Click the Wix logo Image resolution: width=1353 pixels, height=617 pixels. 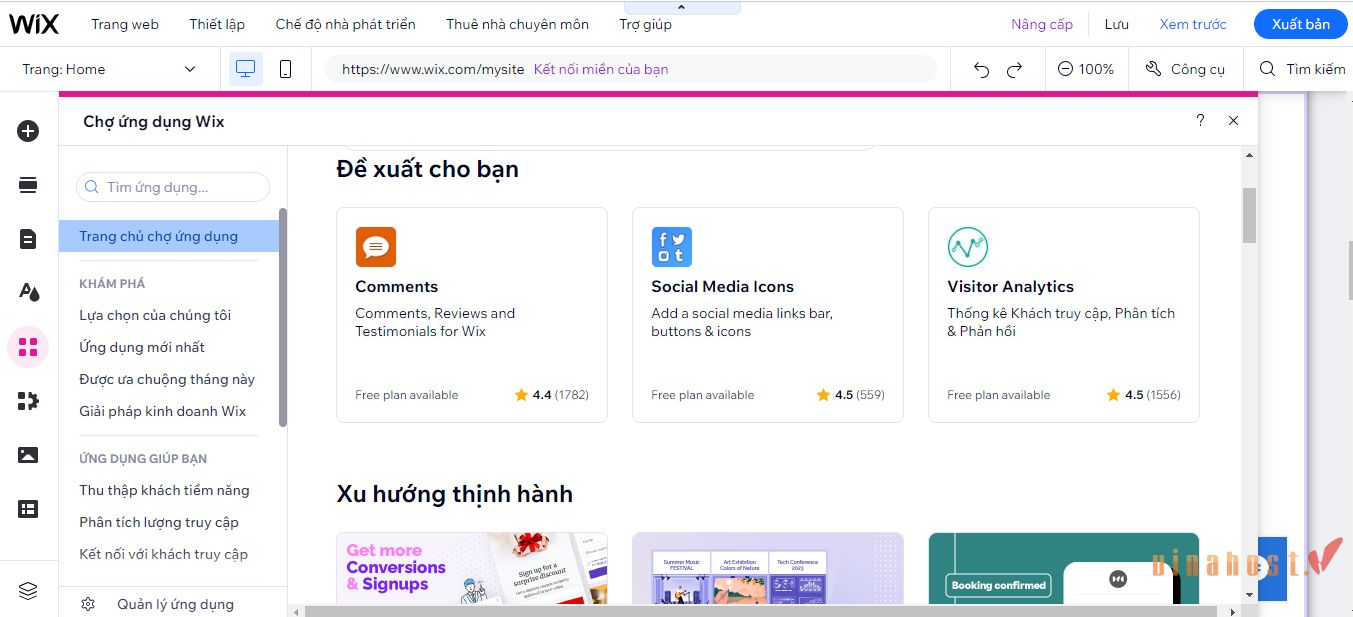[x=34, y=24]
